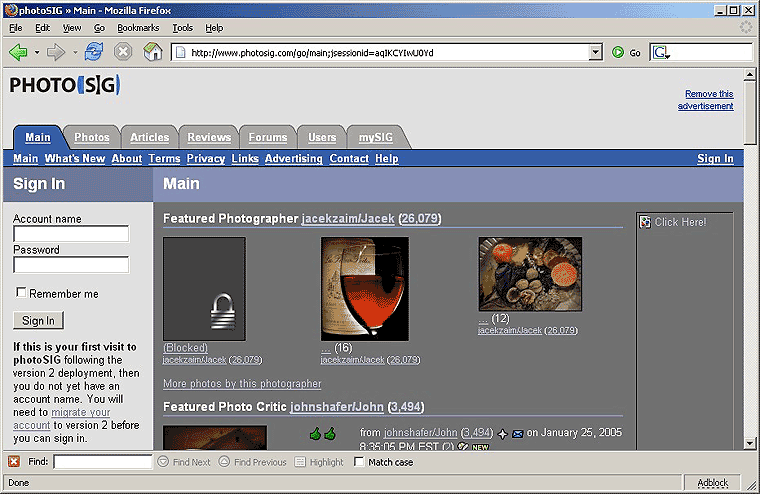The width and height of the screenshot is (760, 494).
Task: Switch to the Forums tab
Action: click(x=268, y=137)
